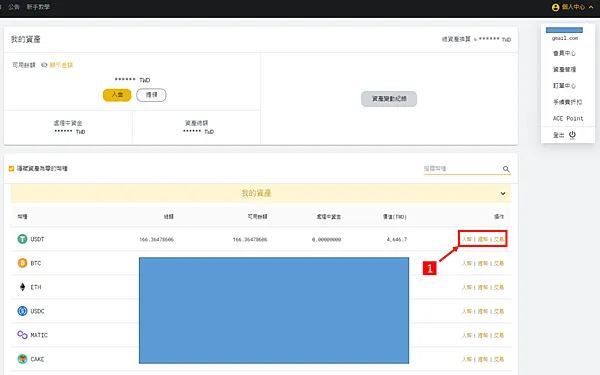Click 交易 in the USDC row
The height and width of the screenshot is (375, 600).
click(x=499, y=311)
